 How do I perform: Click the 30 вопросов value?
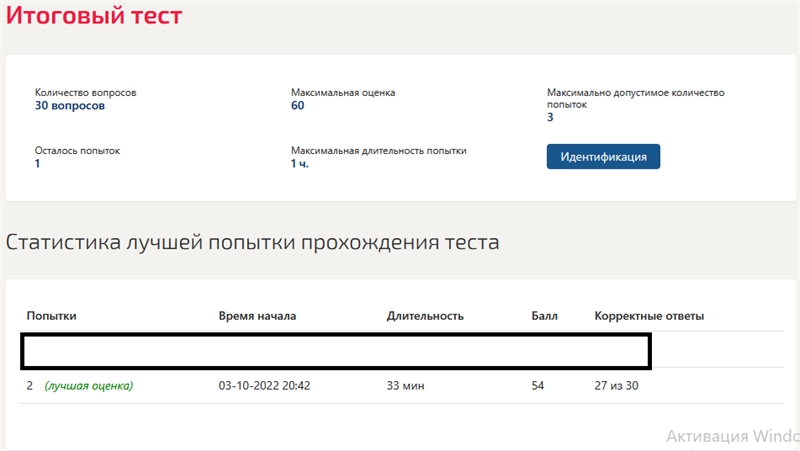tap(70, 106)
